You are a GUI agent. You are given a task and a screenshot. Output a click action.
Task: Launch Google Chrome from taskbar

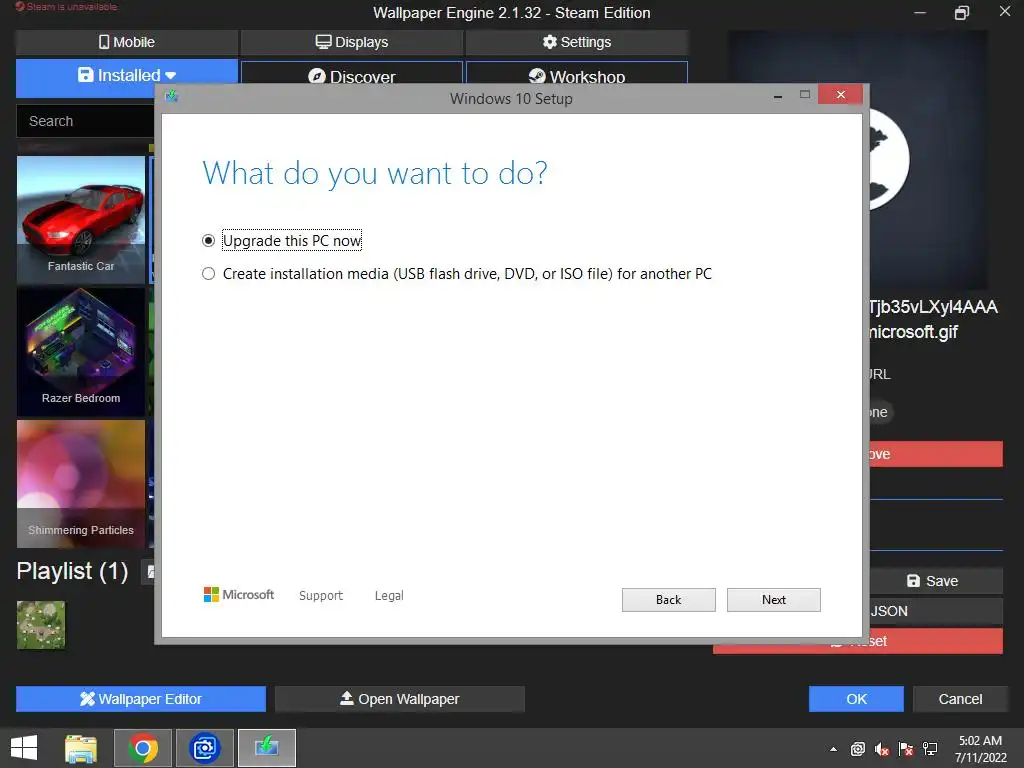143,748
